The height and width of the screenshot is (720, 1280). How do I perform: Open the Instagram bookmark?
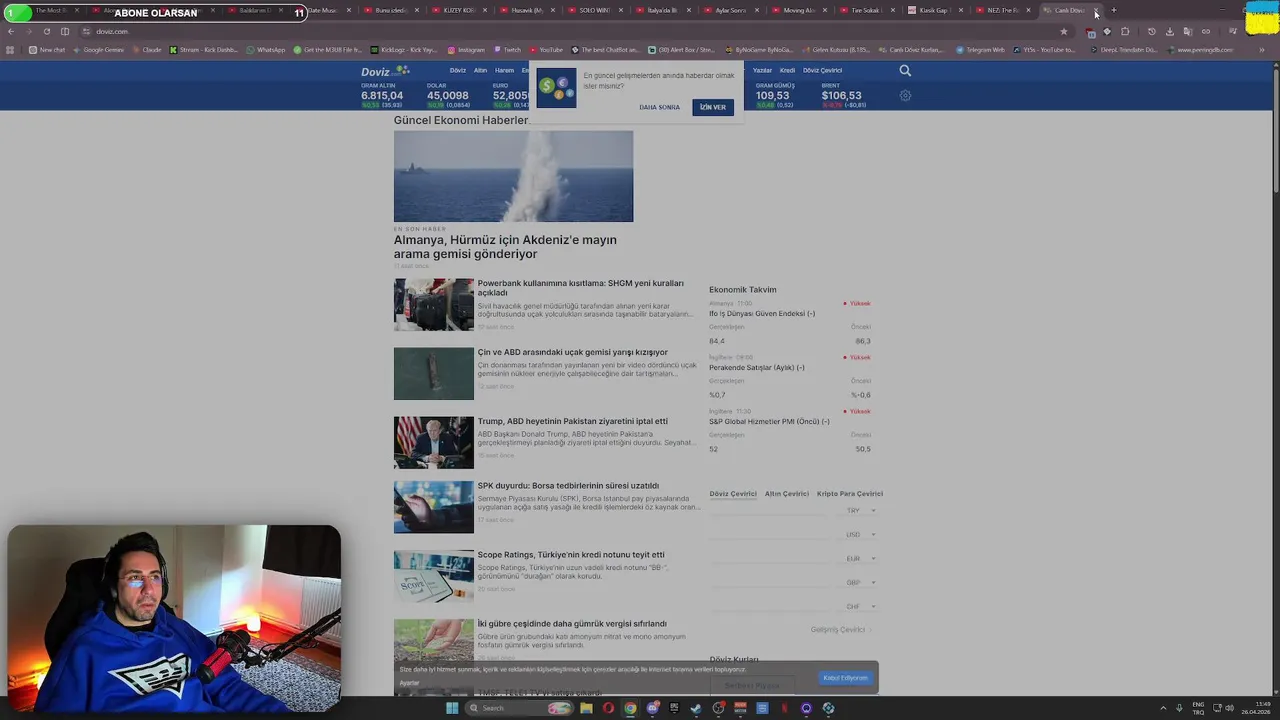tap(466, 49)
